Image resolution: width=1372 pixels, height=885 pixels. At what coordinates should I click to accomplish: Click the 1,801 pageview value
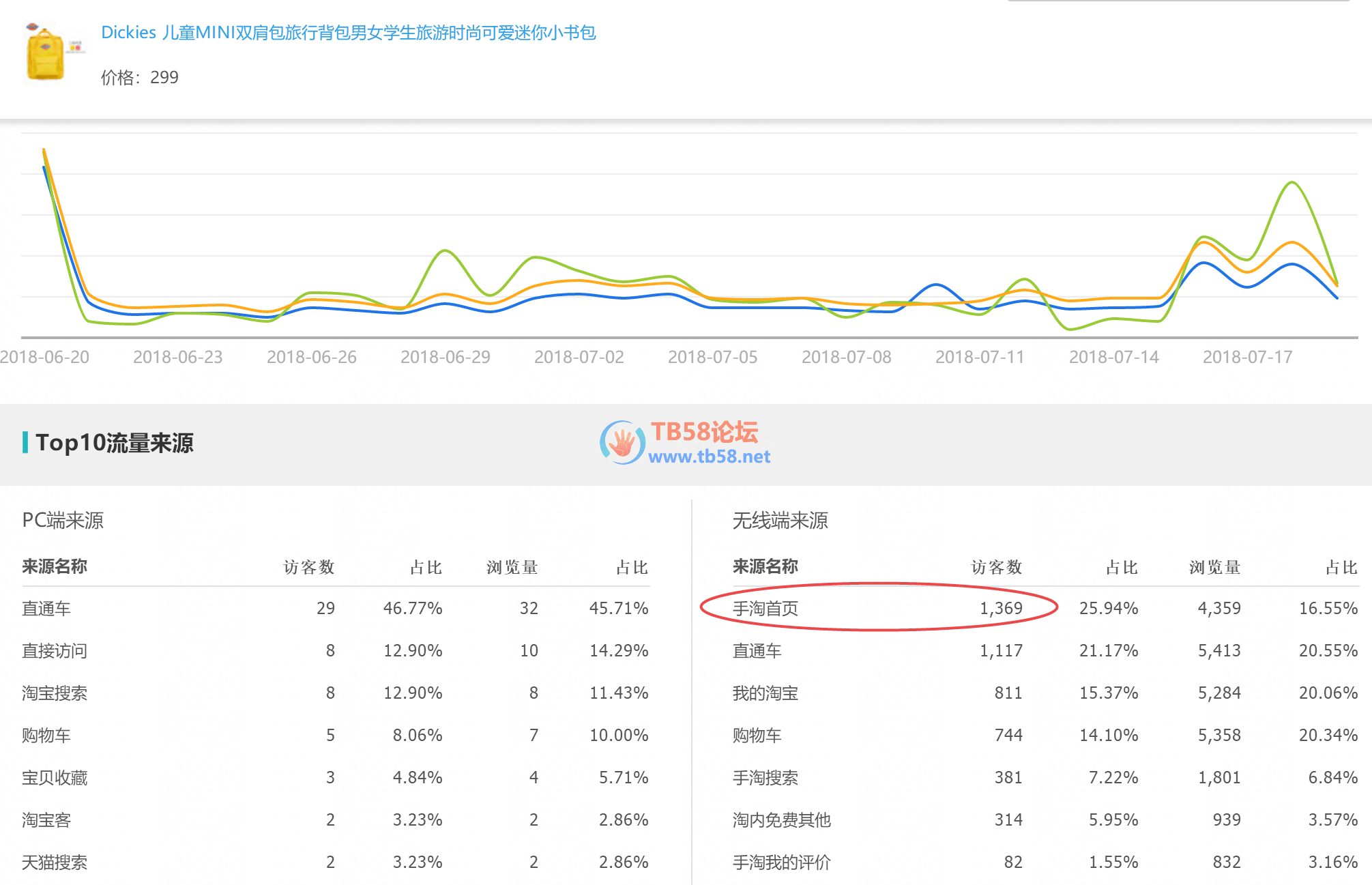click(1219, 777)
